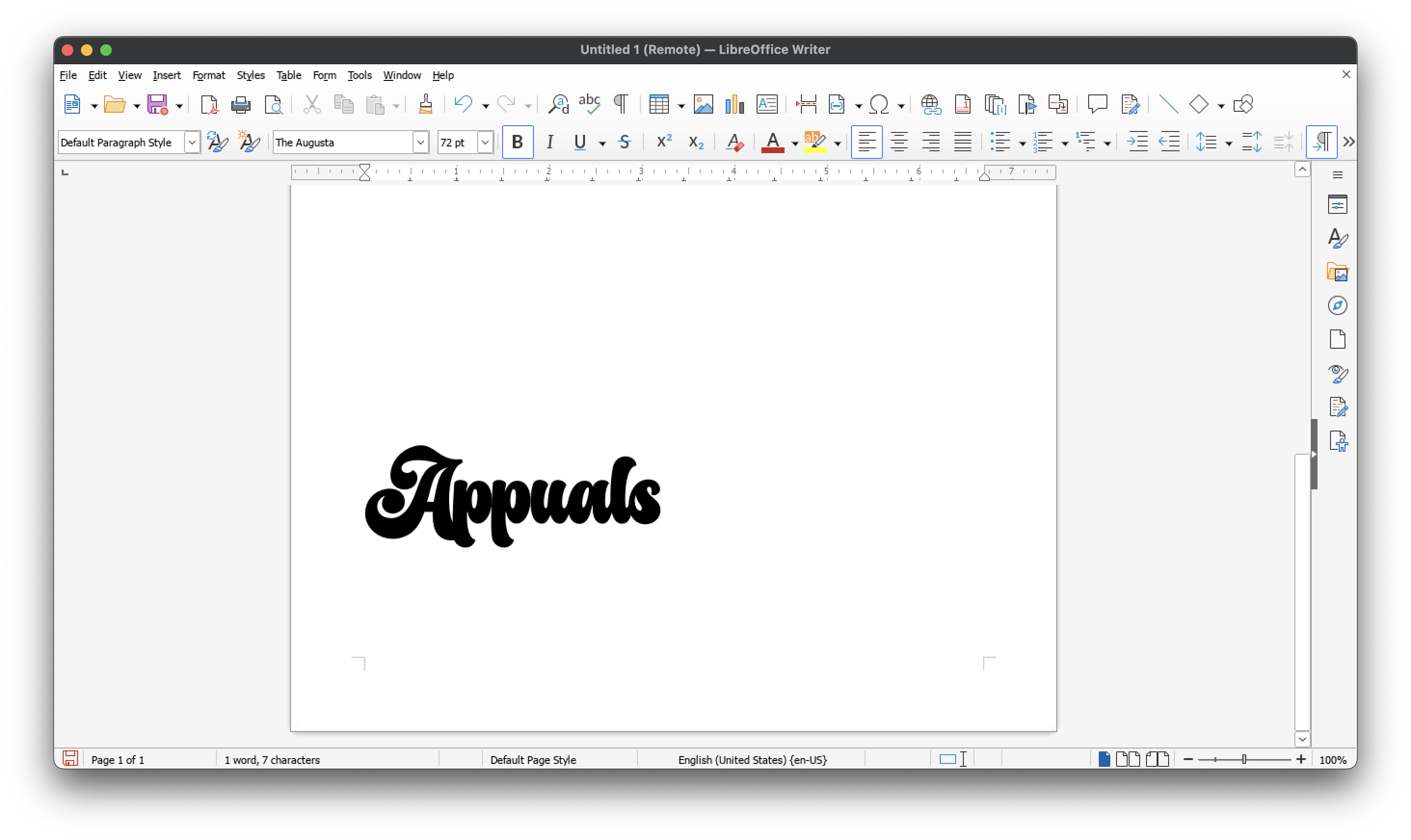Screen dimensions: 1411x840
Task: Insert a comment
Action: coord(1097,104)
